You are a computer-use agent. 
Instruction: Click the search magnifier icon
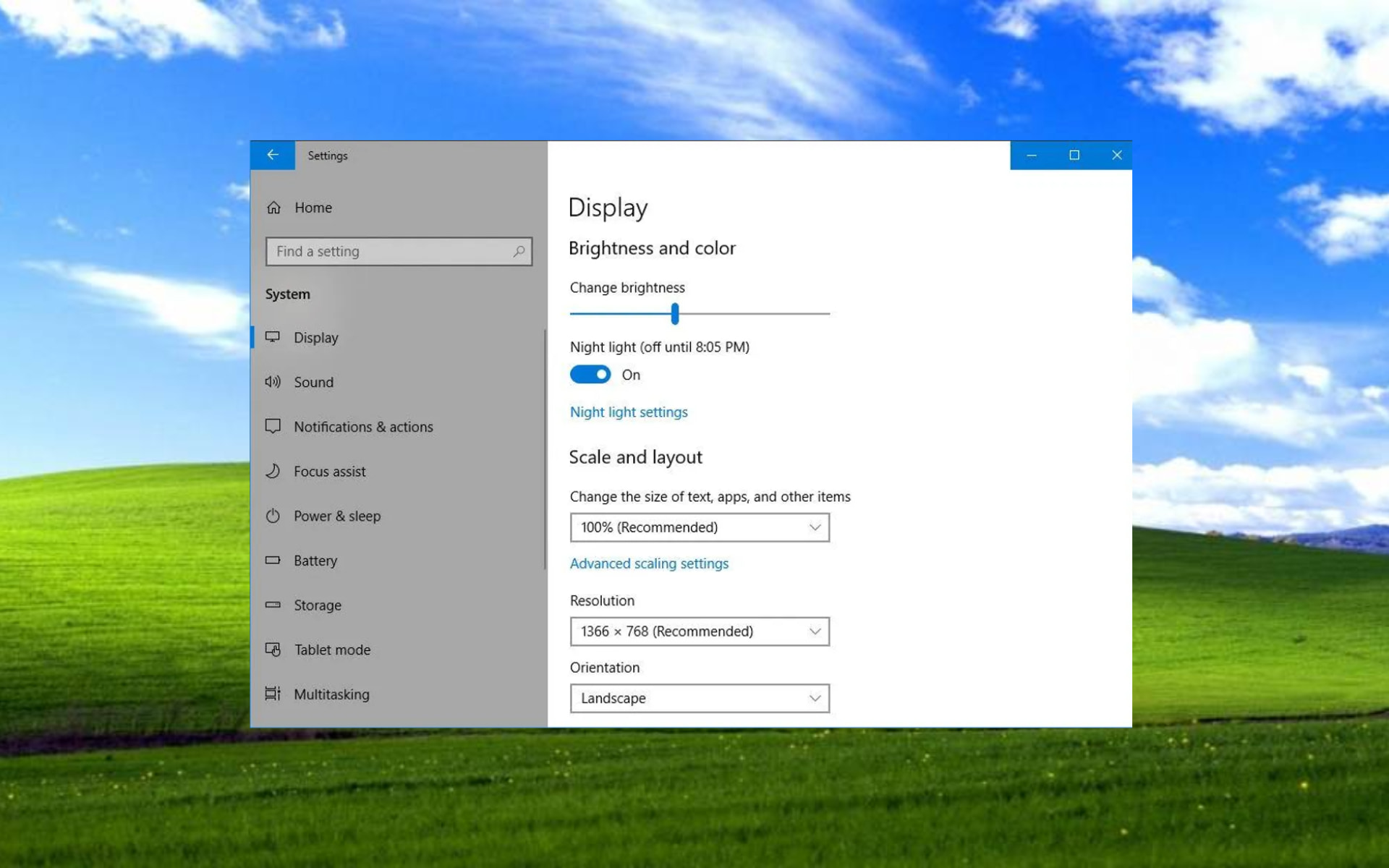pyautogui.click(x=519, y=251)
